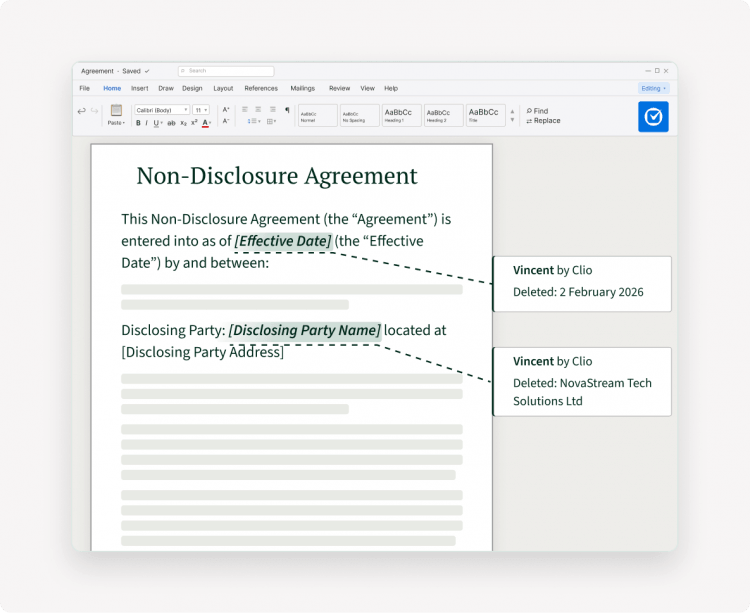Viewport: 750px width, 613px height.
Task: Switch to the Layout tab
Action: point(223,88)
